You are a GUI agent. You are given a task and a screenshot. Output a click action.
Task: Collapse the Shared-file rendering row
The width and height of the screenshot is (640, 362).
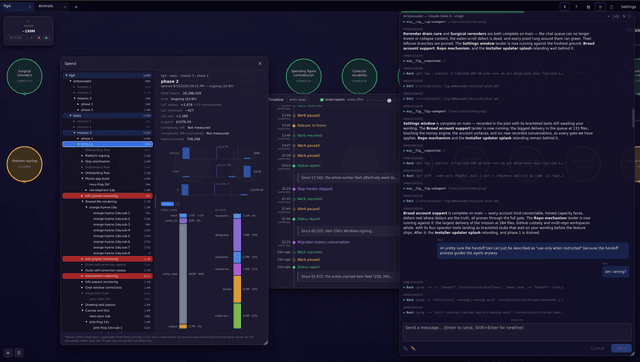pyautogui.click(x=82, y=201)
